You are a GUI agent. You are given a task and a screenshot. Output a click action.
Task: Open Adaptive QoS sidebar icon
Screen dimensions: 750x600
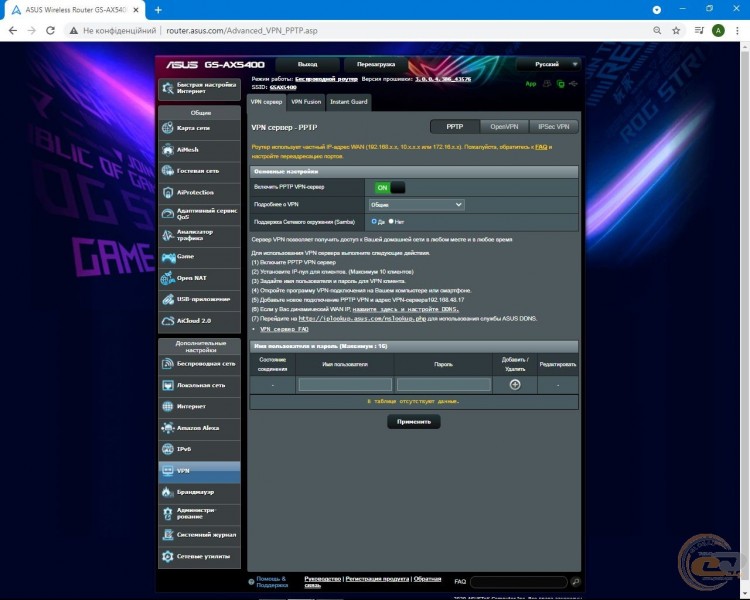pyautogui.click(x=167, y=213)
